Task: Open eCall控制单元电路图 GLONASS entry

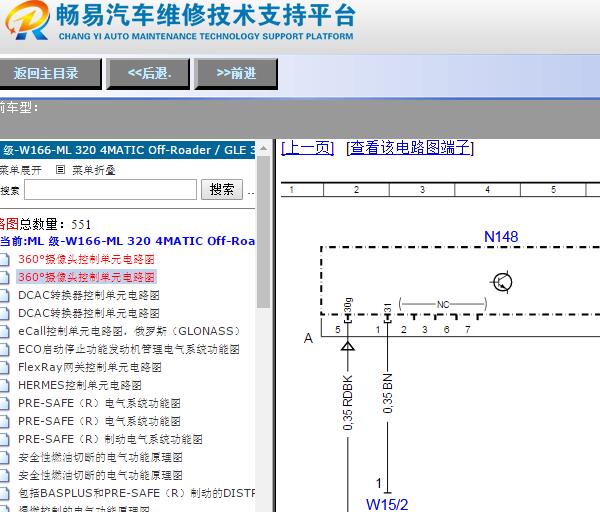Action: click(129, 331)
